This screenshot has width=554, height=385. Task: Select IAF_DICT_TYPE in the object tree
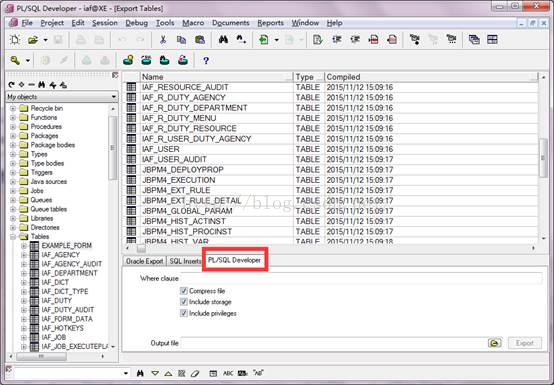click(x=65, y=291)
